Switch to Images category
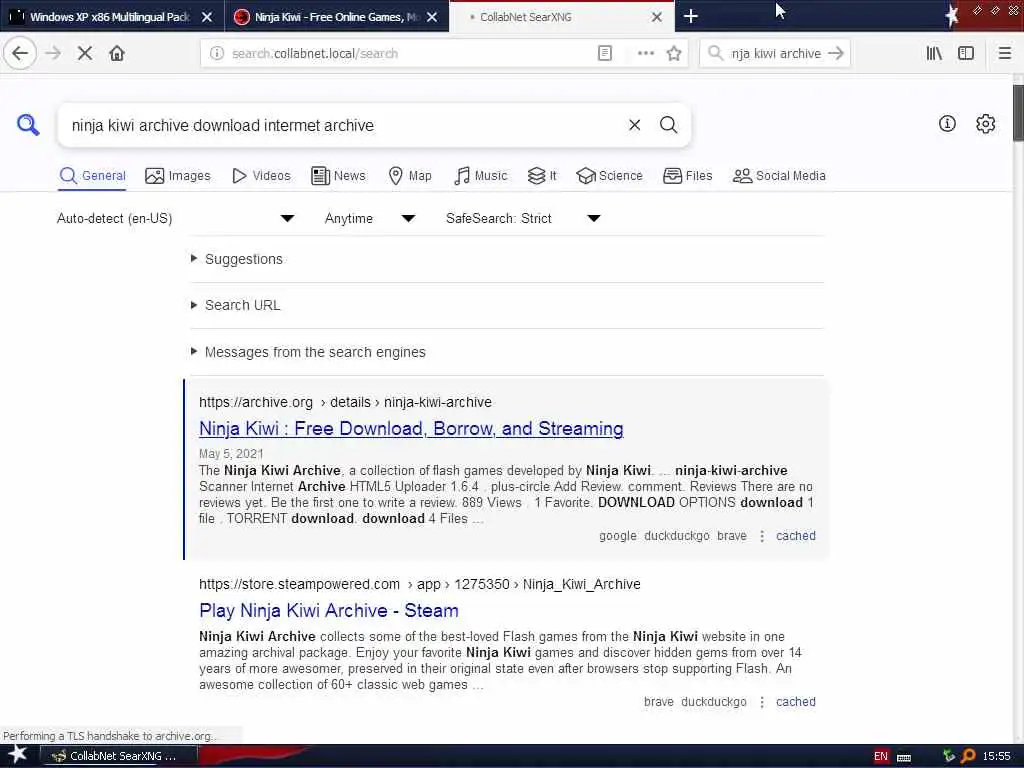 pyautogui.click(x=178, y=176)
